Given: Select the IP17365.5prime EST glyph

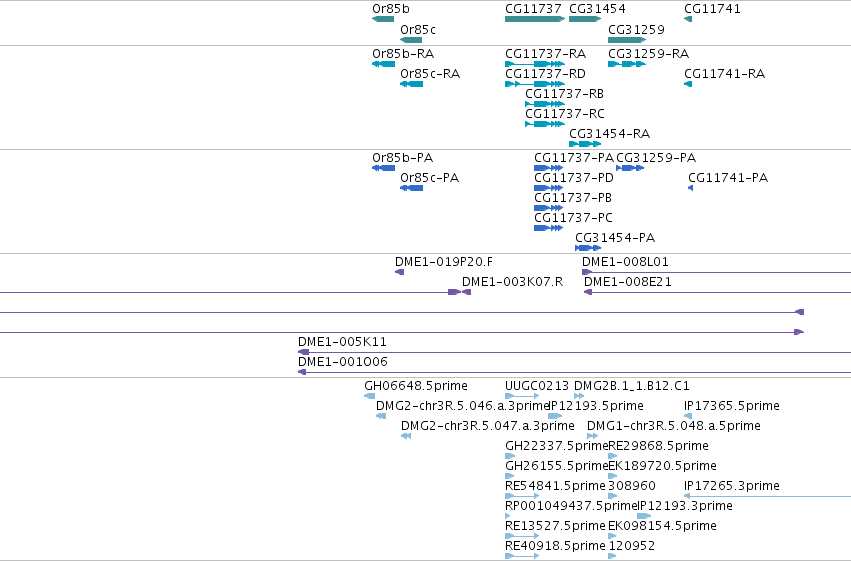Looking at the screenshot, I should coord(688,416).
